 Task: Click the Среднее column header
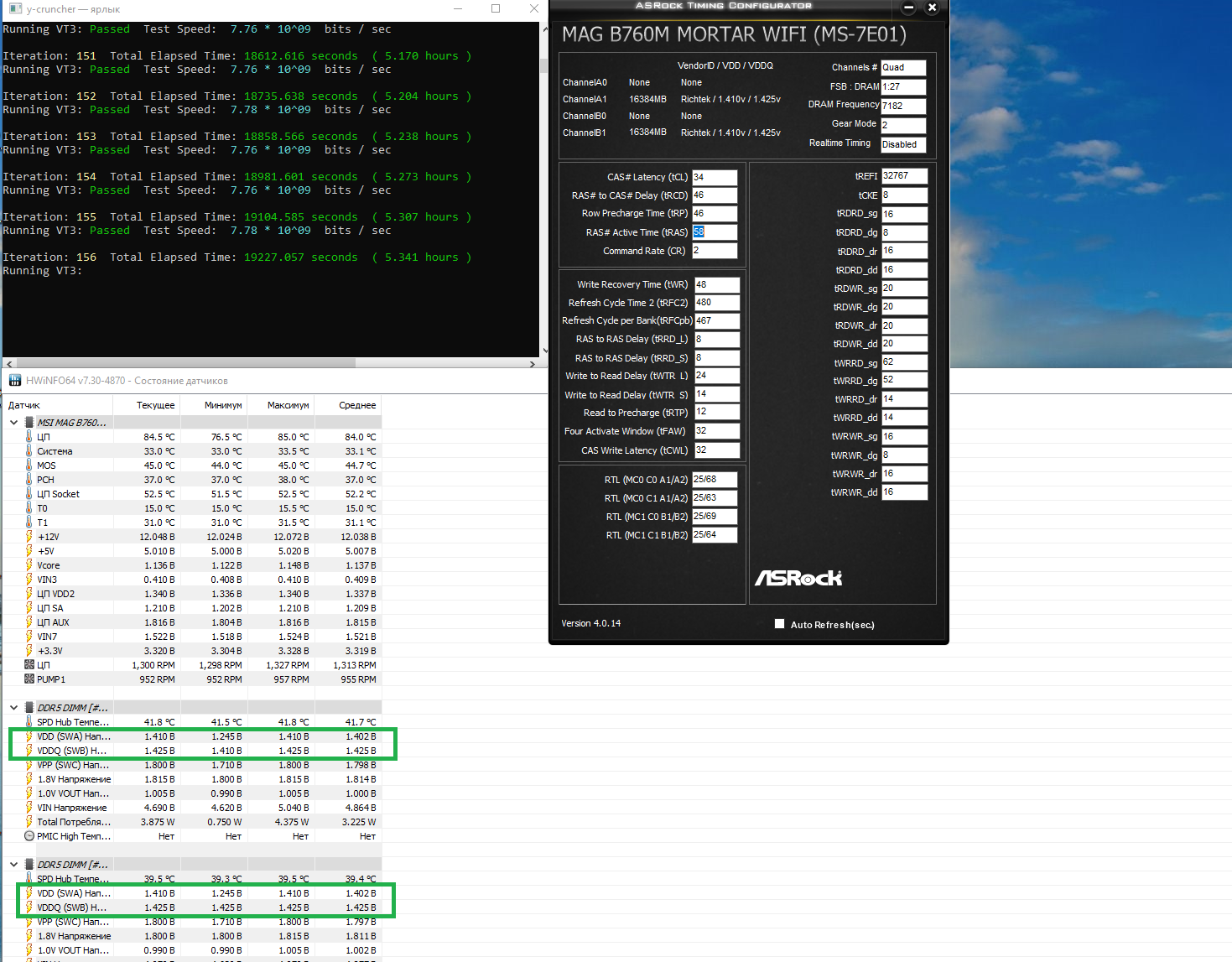[x=348, y=405]
